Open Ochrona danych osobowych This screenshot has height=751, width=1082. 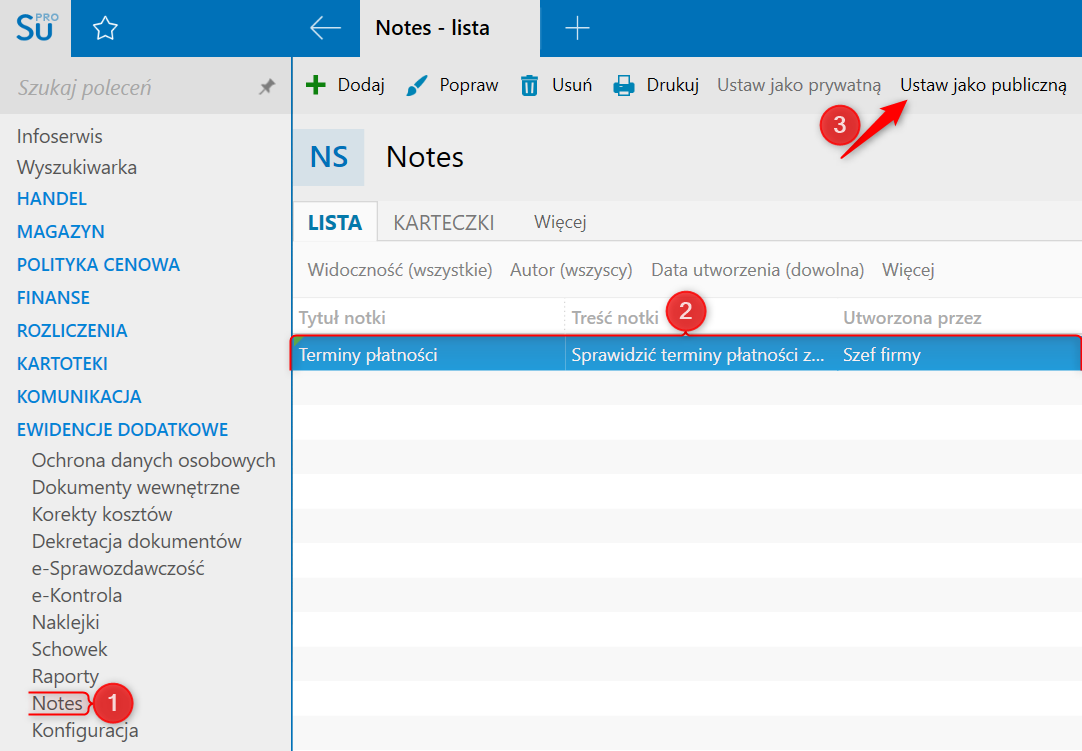[153, 460]
